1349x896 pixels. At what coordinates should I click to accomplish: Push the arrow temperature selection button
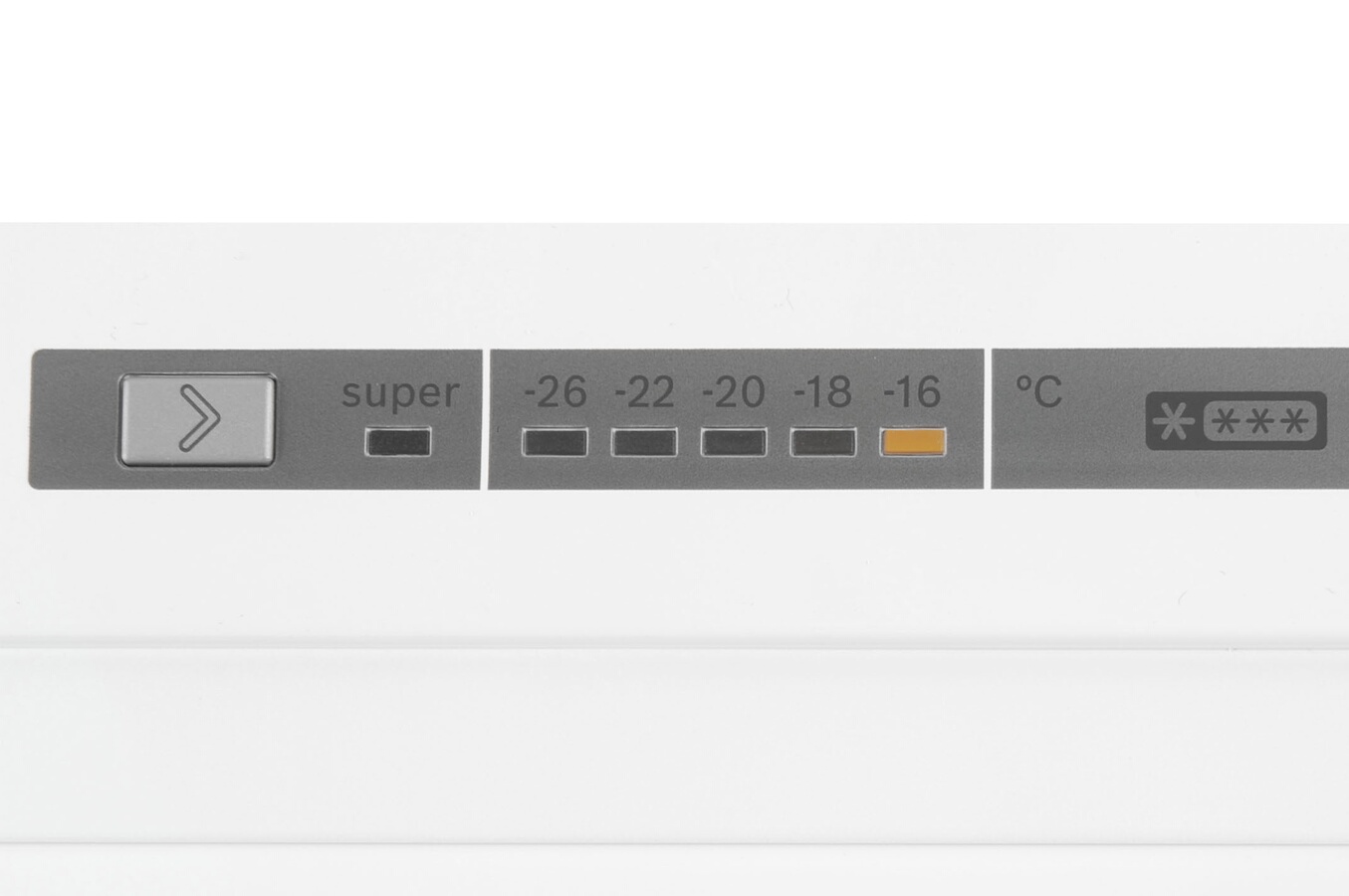tap(197, 419)
